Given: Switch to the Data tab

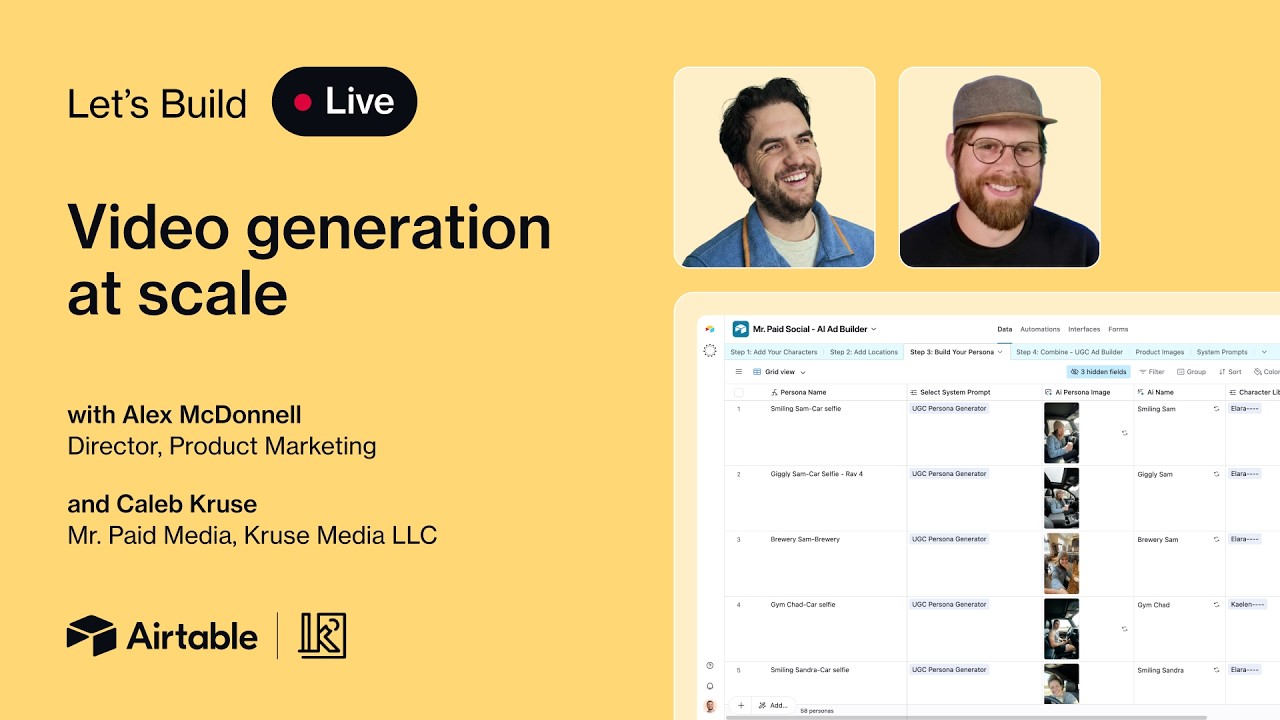Looking at the screenshot, I should 1005,329.
